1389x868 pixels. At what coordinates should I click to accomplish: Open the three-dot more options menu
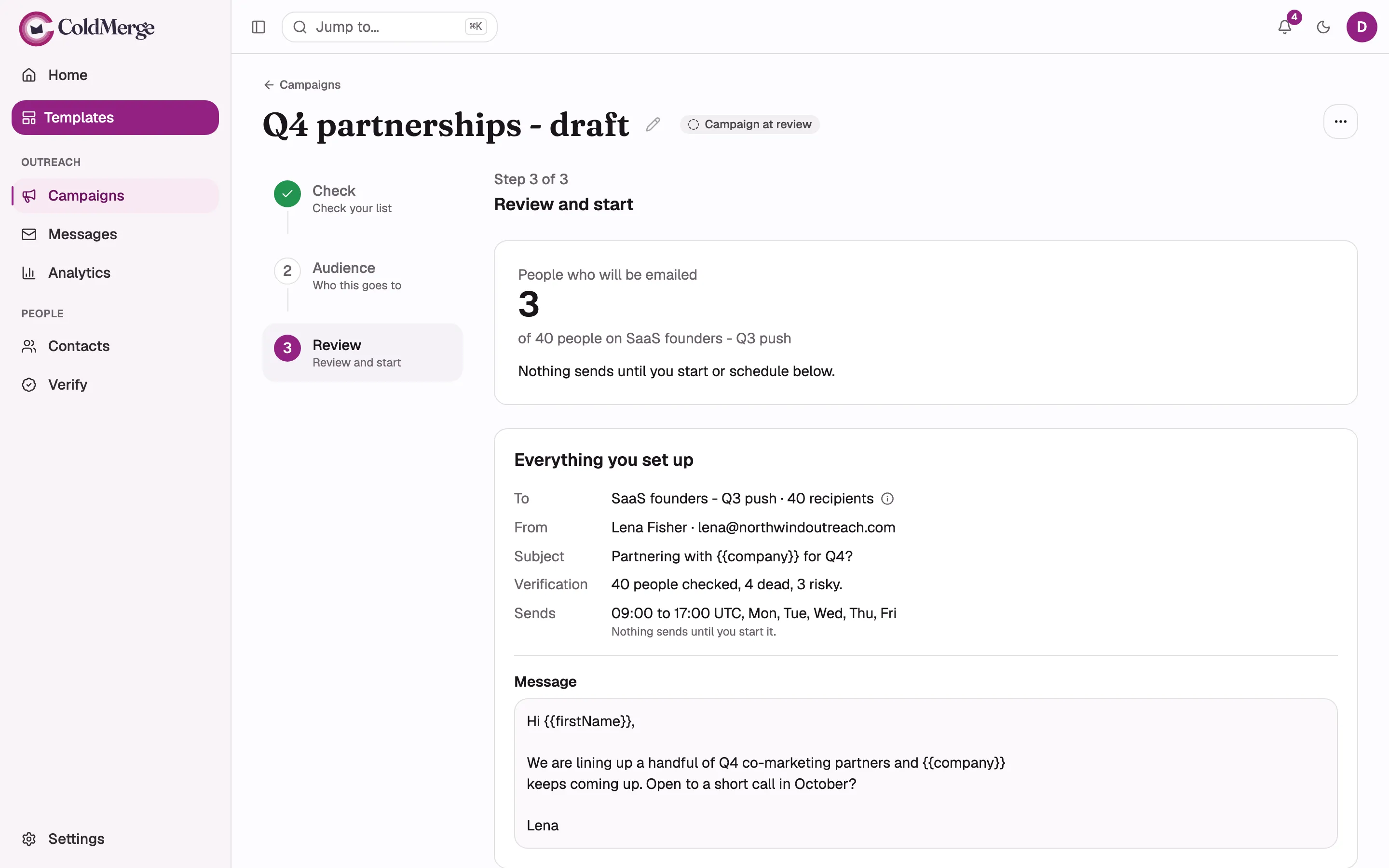click(1340, 122)
